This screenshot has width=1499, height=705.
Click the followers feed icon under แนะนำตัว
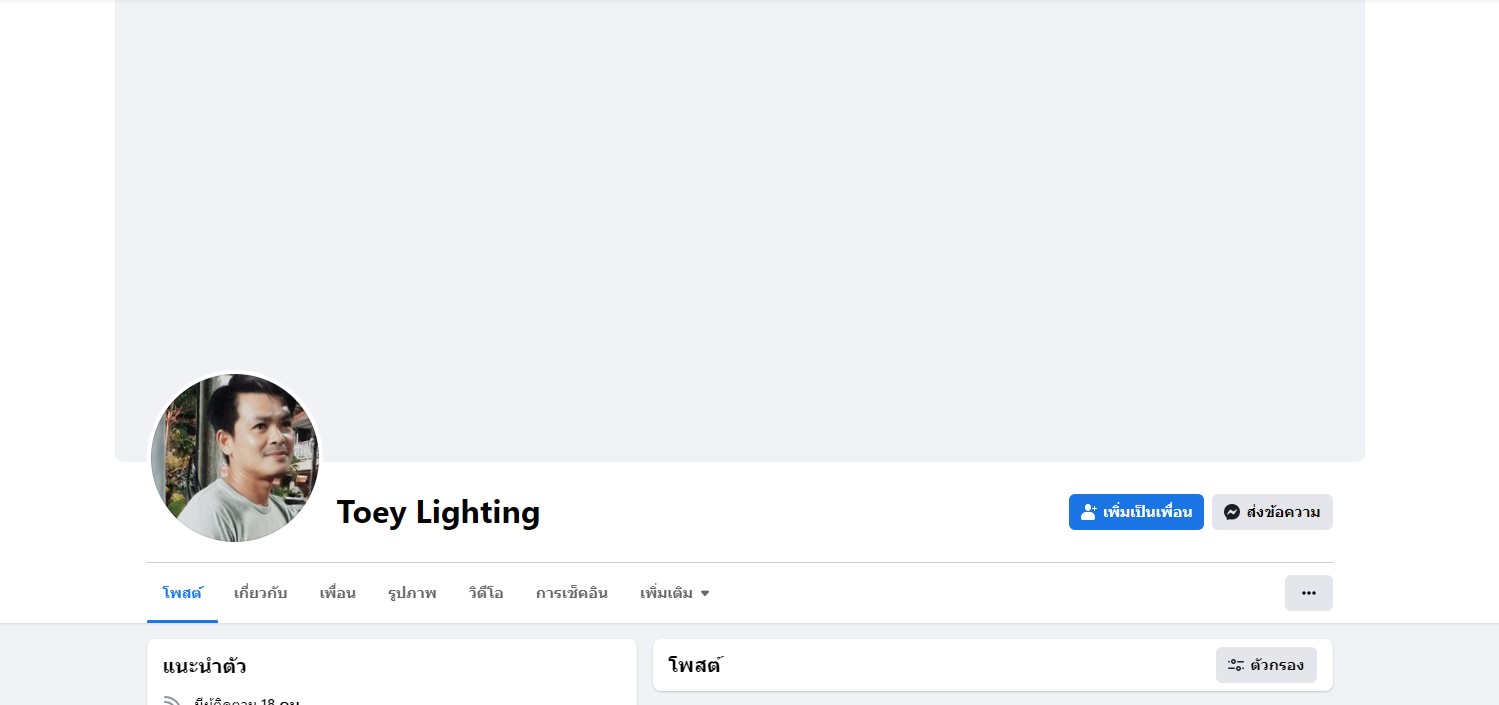[172, 701]
